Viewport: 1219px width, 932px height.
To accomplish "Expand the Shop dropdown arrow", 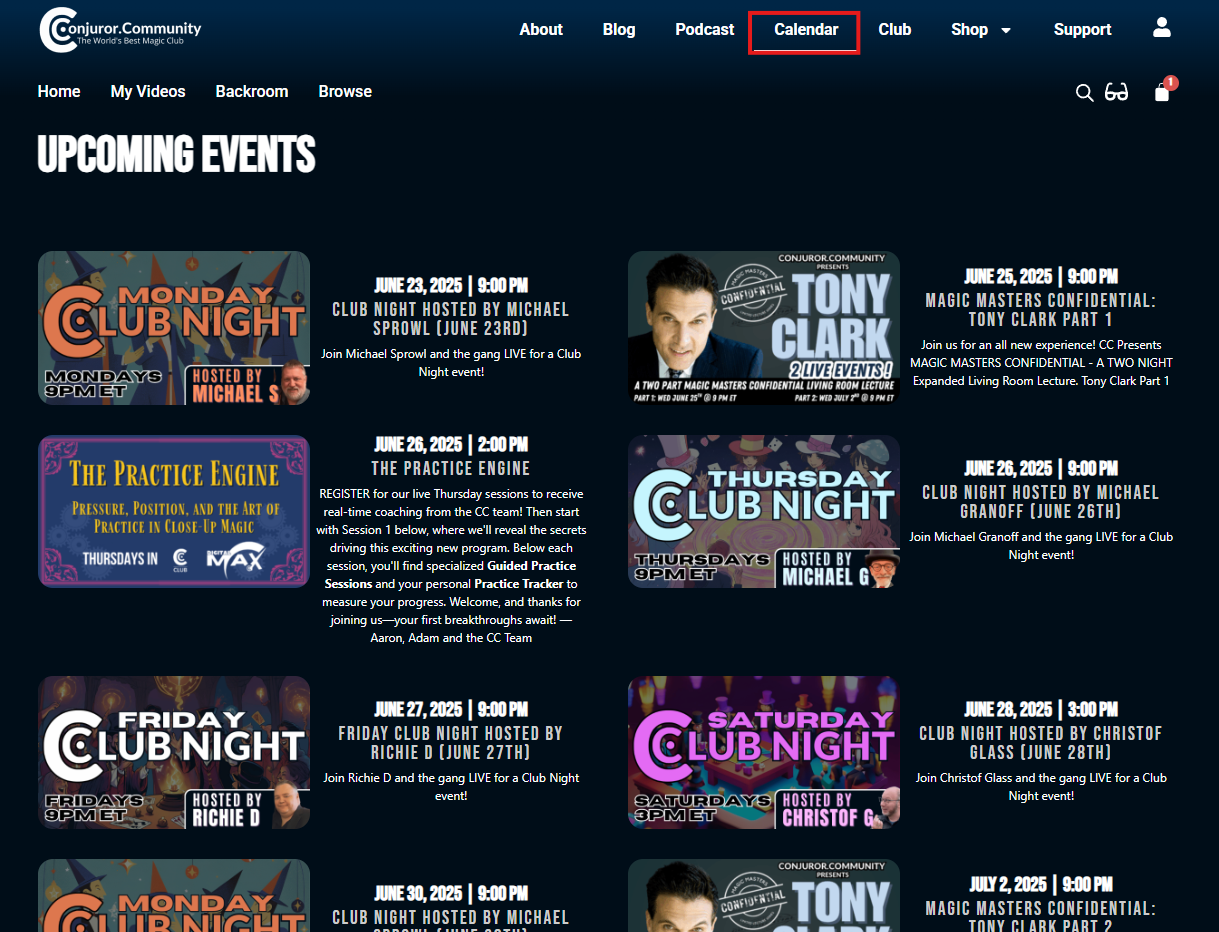I will (1006, 30).
